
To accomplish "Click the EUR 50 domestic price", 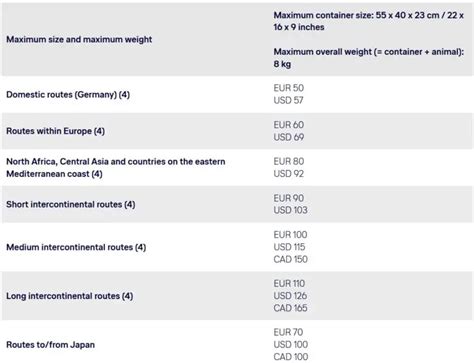I will coord(289,88).
